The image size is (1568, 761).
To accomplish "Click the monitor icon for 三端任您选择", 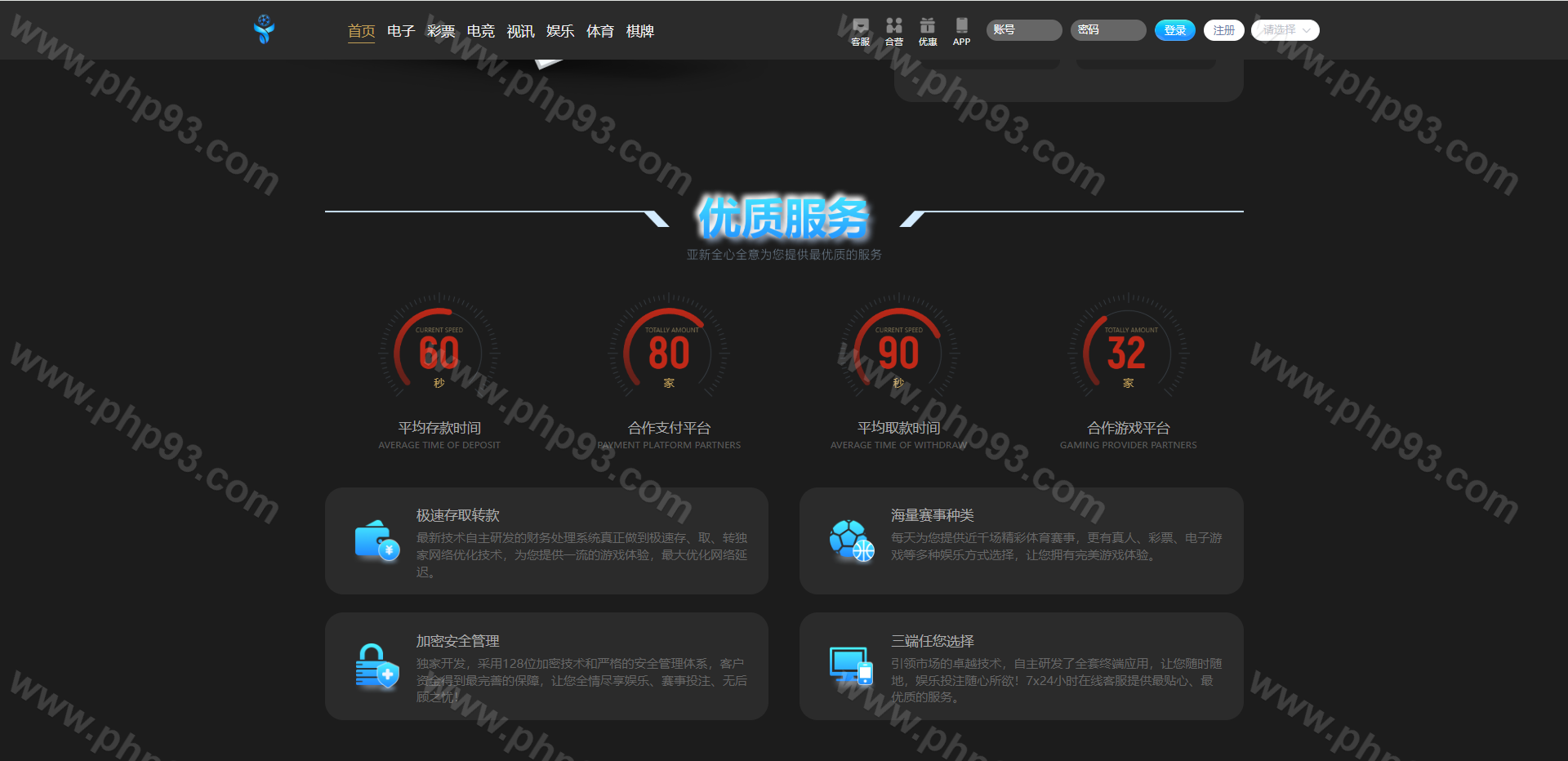I will [x=851, y=666].
